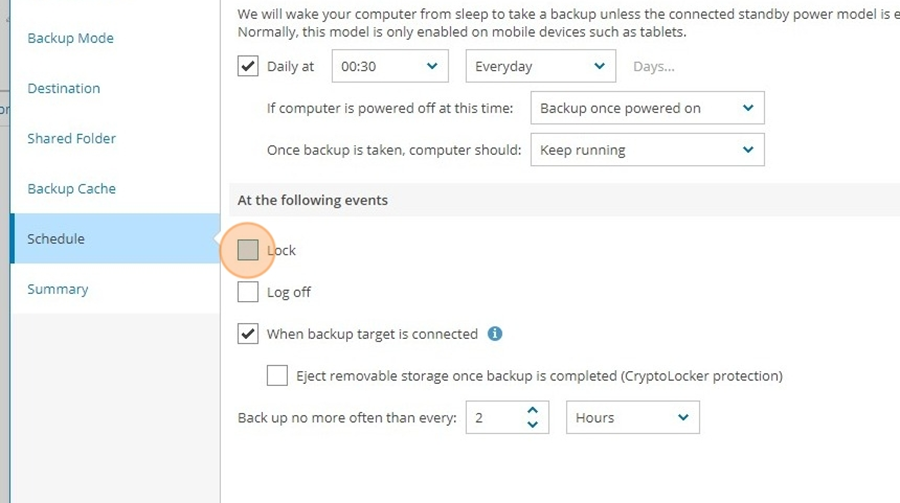Open the Backup once powered on dropdown

pyautogui.click(x=647, y=108)
